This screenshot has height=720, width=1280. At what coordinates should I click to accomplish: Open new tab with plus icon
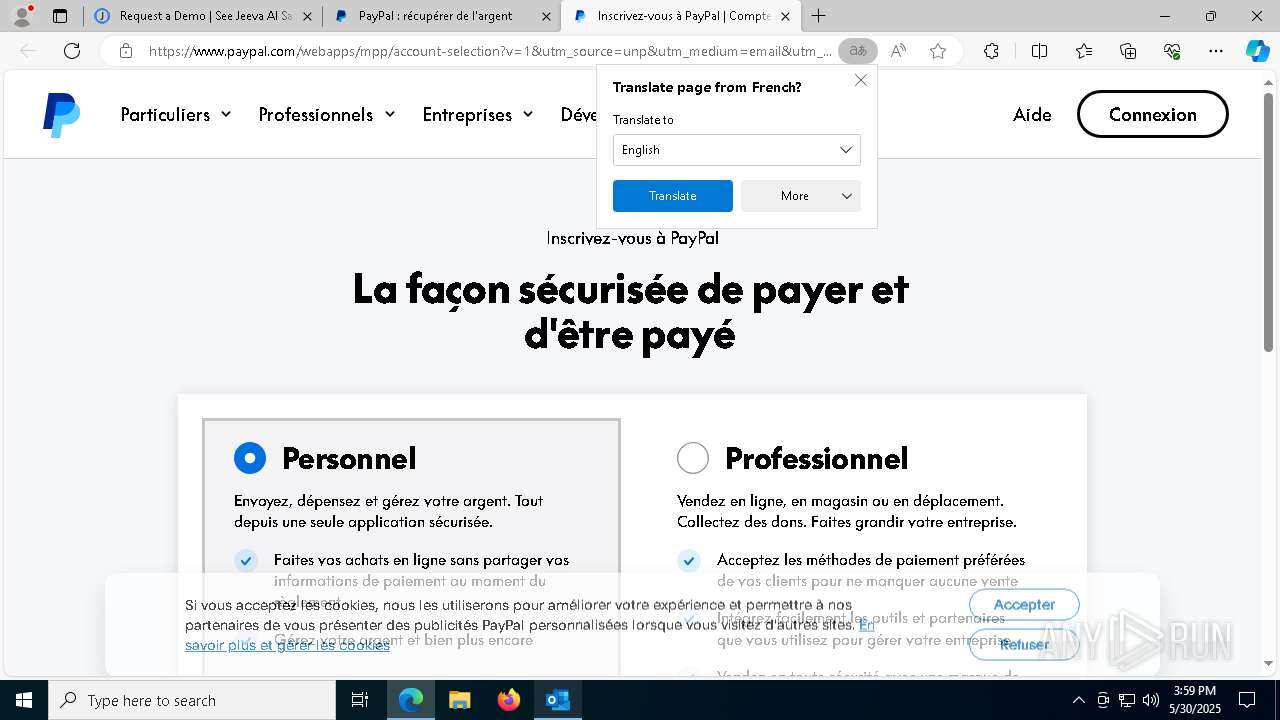(x=818, y=16)
